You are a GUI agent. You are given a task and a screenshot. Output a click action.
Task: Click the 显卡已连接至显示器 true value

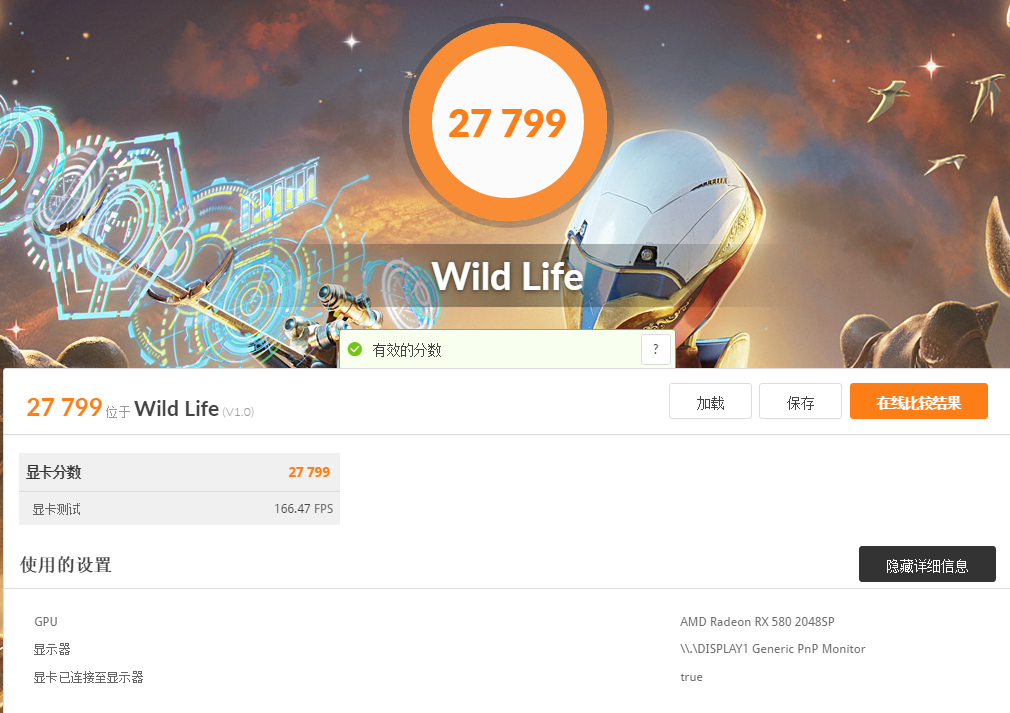pyautogui.click(x=691, y=677)
